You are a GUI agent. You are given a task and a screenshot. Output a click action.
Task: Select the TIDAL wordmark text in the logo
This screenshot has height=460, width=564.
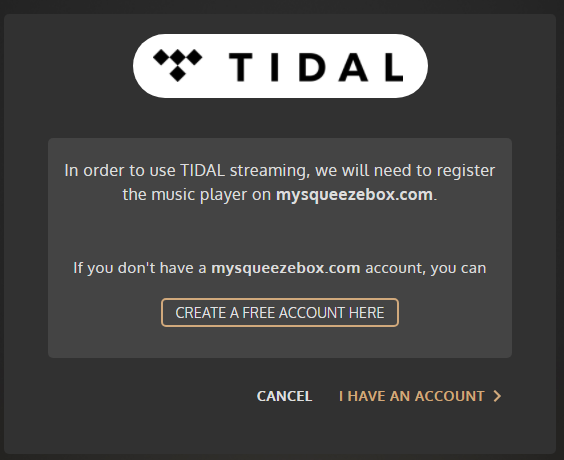(316, 67)
